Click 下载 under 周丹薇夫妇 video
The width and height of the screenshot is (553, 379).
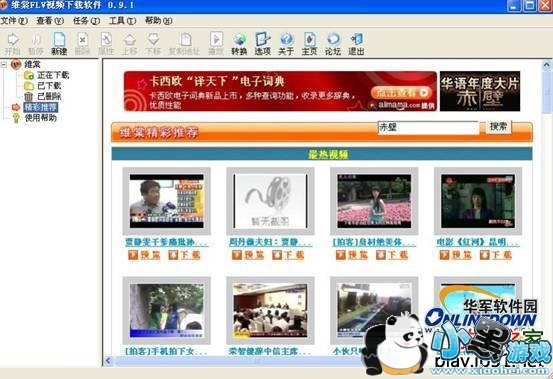(x=288, y=255)
